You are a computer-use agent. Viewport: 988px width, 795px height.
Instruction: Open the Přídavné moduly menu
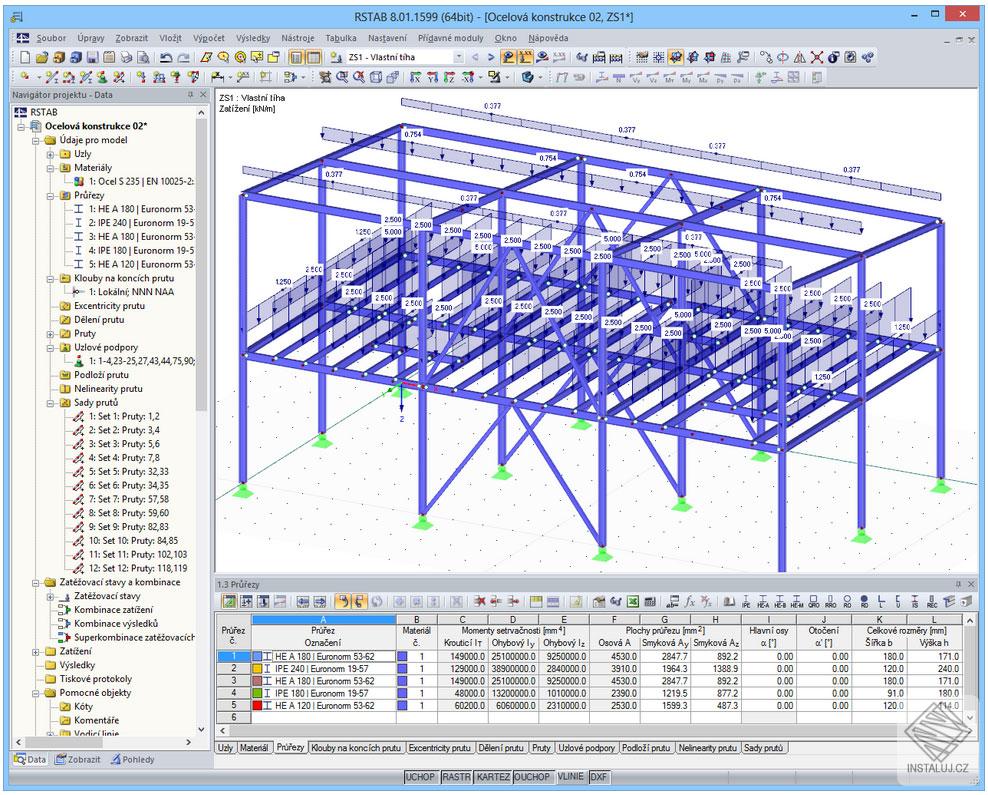pos(451,38)
